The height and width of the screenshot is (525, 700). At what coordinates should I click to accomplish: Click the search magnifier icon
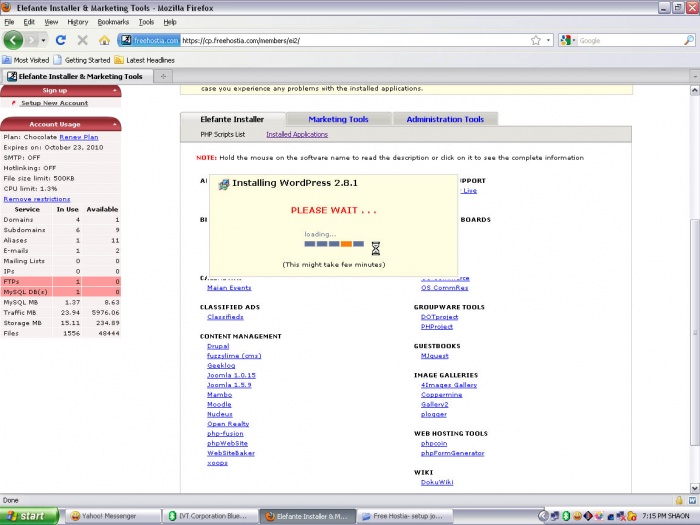688,40
